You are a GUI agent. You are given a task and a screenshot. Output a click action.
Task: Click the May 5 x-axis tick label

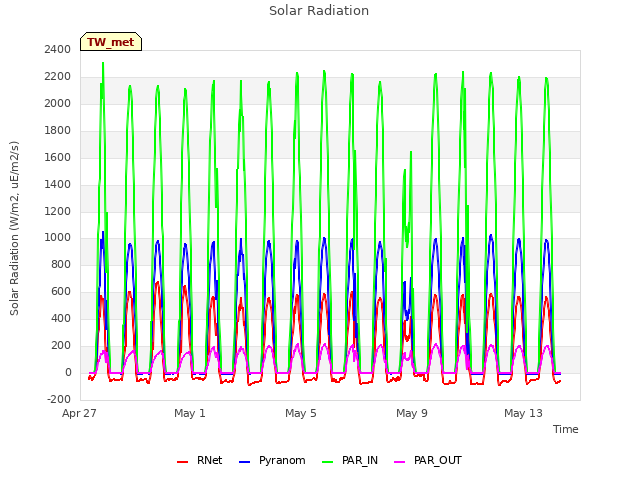[x=301, y=413]
